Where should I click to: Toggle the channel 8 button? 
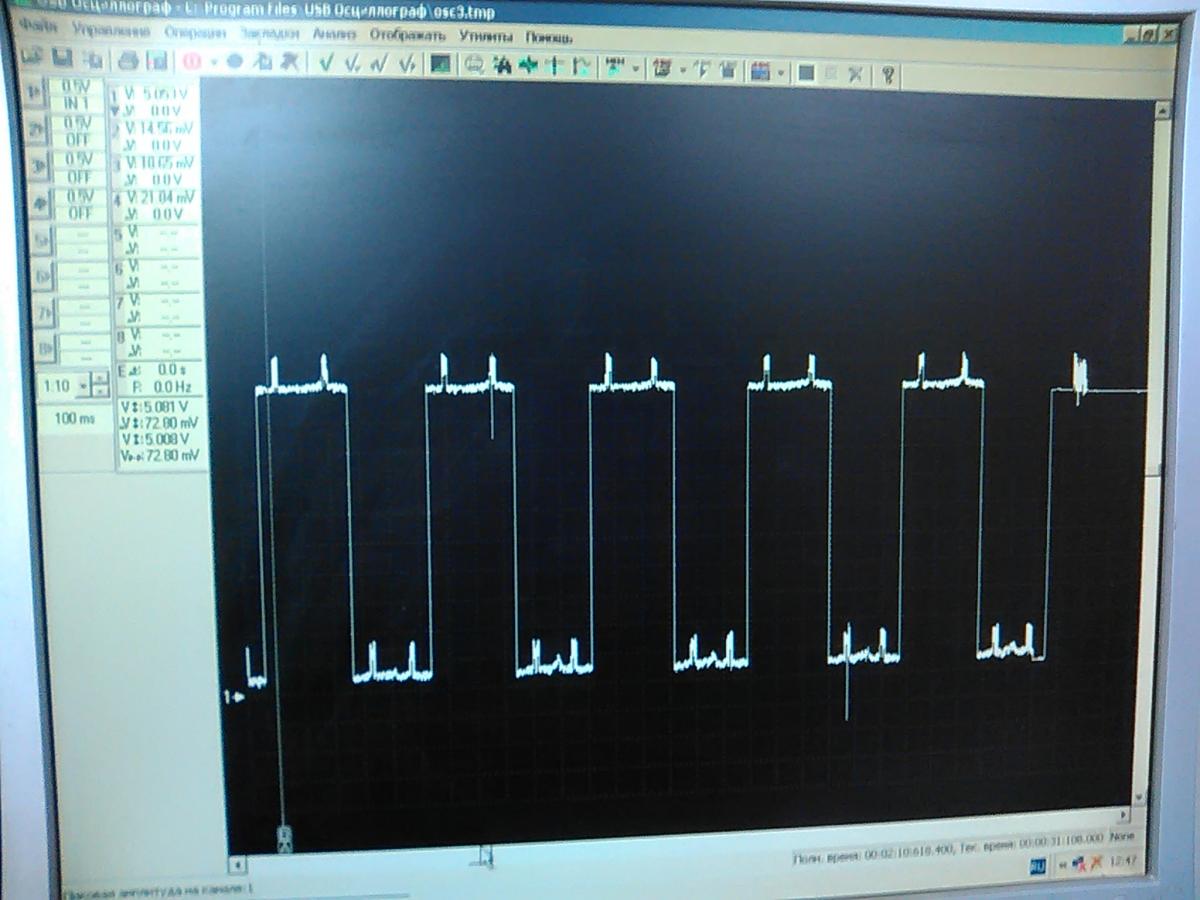tap(46, 348)
